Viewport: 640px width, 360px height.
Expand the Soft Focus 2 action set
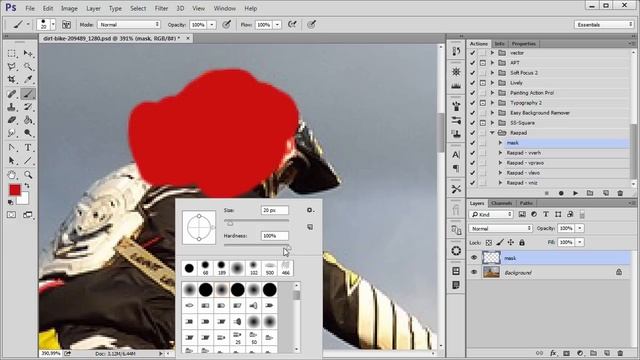click(x=492, y=73)
